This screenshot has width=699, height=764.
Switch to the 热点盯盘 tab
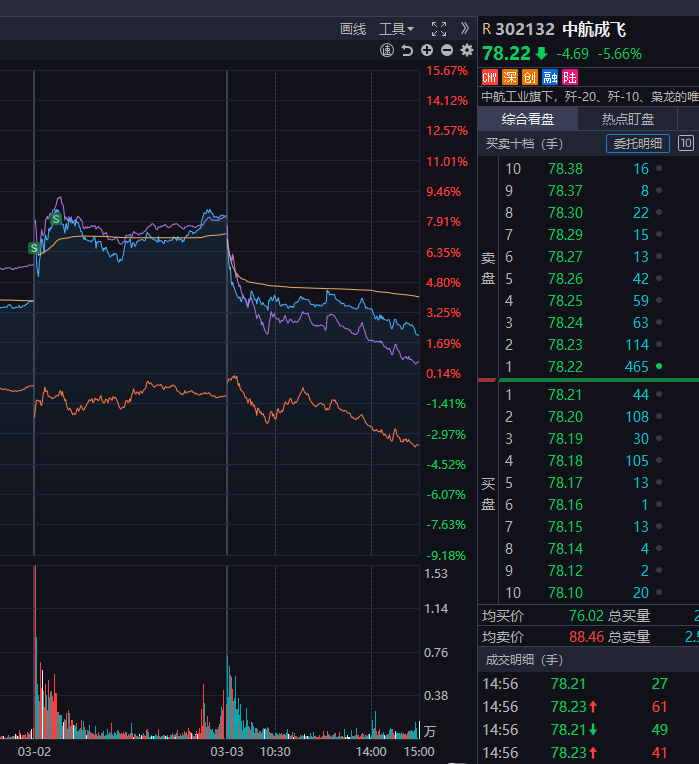[627, 119]
